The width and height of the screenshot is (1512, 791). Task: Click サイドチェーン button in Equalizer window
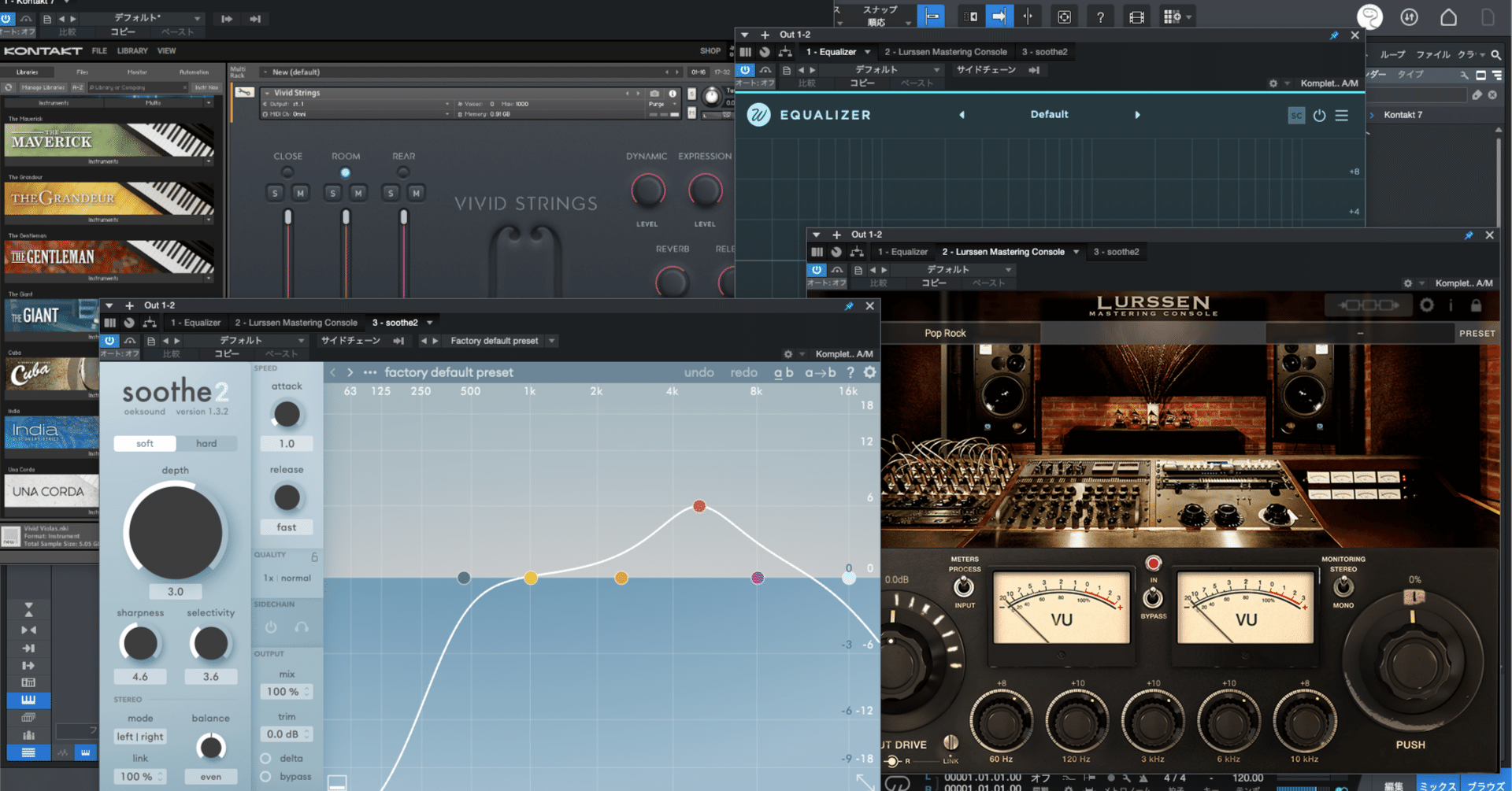click(x=986, y=70)
